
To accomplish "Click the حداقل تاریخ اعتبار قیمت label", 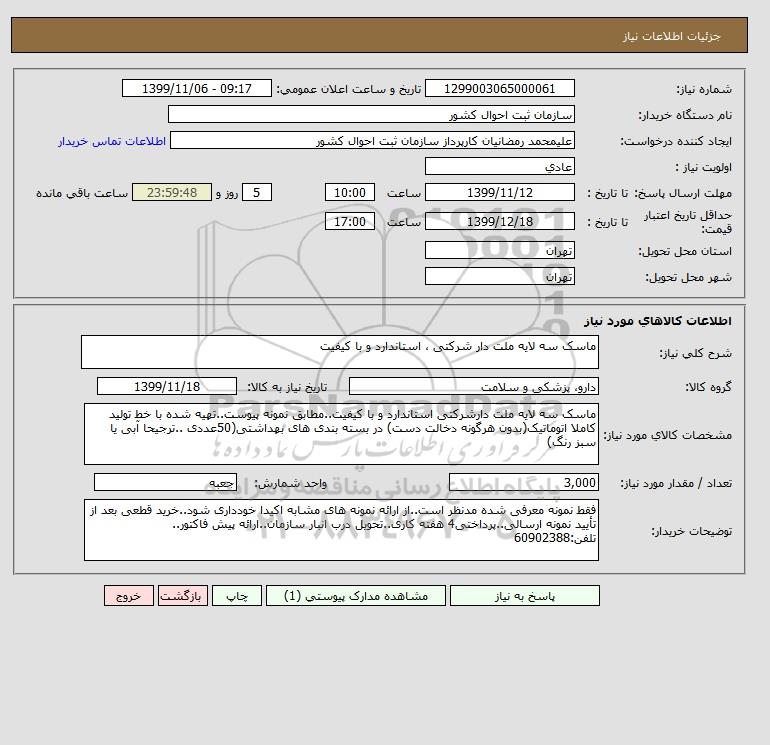I will (x=688, y=222).
